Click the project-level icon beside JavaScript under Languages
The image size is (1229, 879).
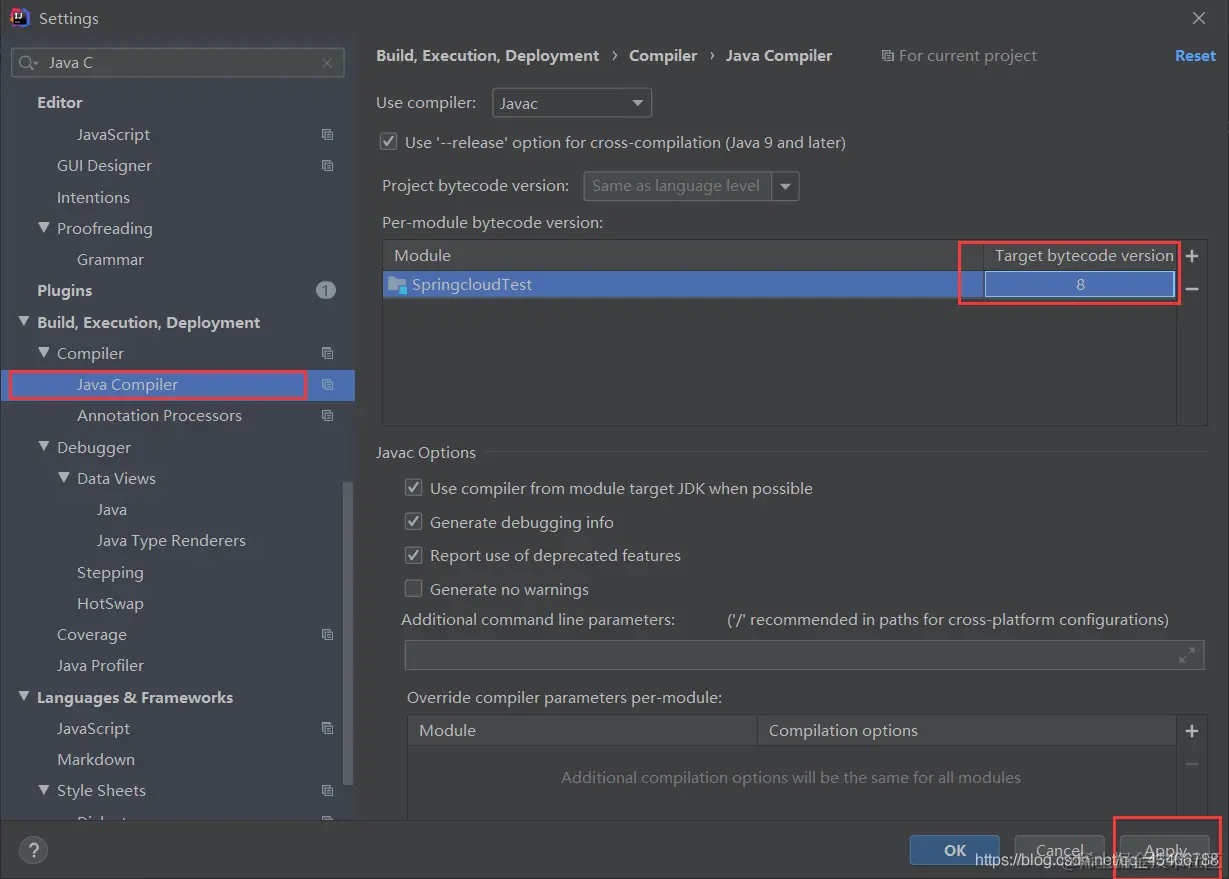(327, 728)
